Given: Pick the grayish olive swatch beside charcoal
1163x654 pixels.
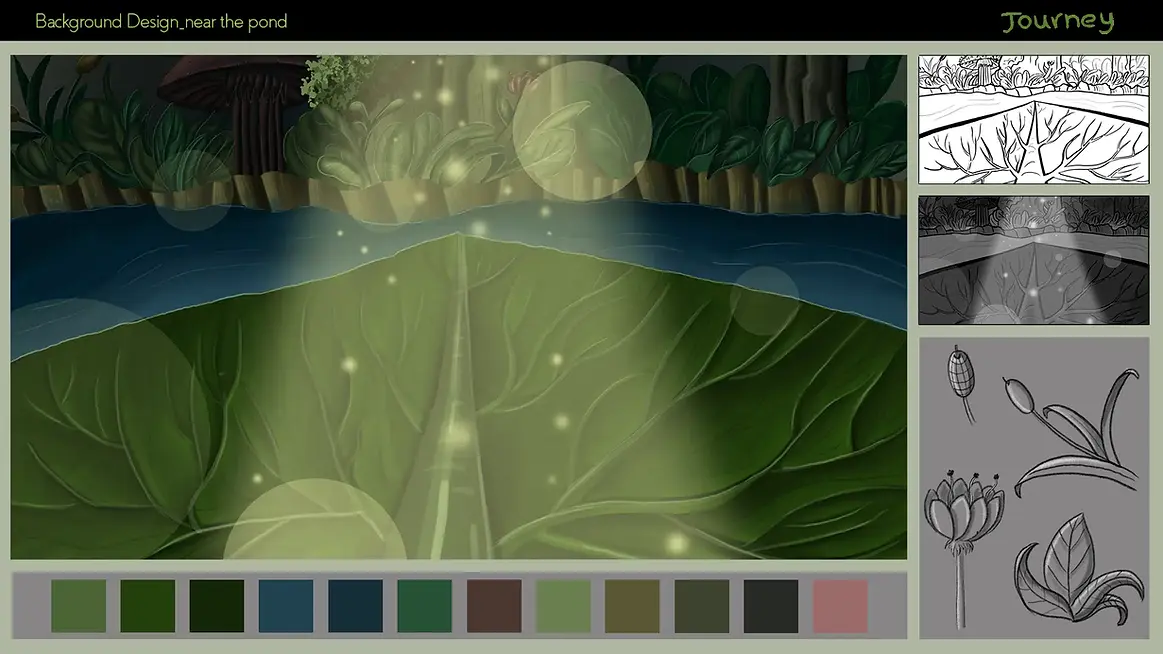Looking at the screenshot, I should 702,606.
